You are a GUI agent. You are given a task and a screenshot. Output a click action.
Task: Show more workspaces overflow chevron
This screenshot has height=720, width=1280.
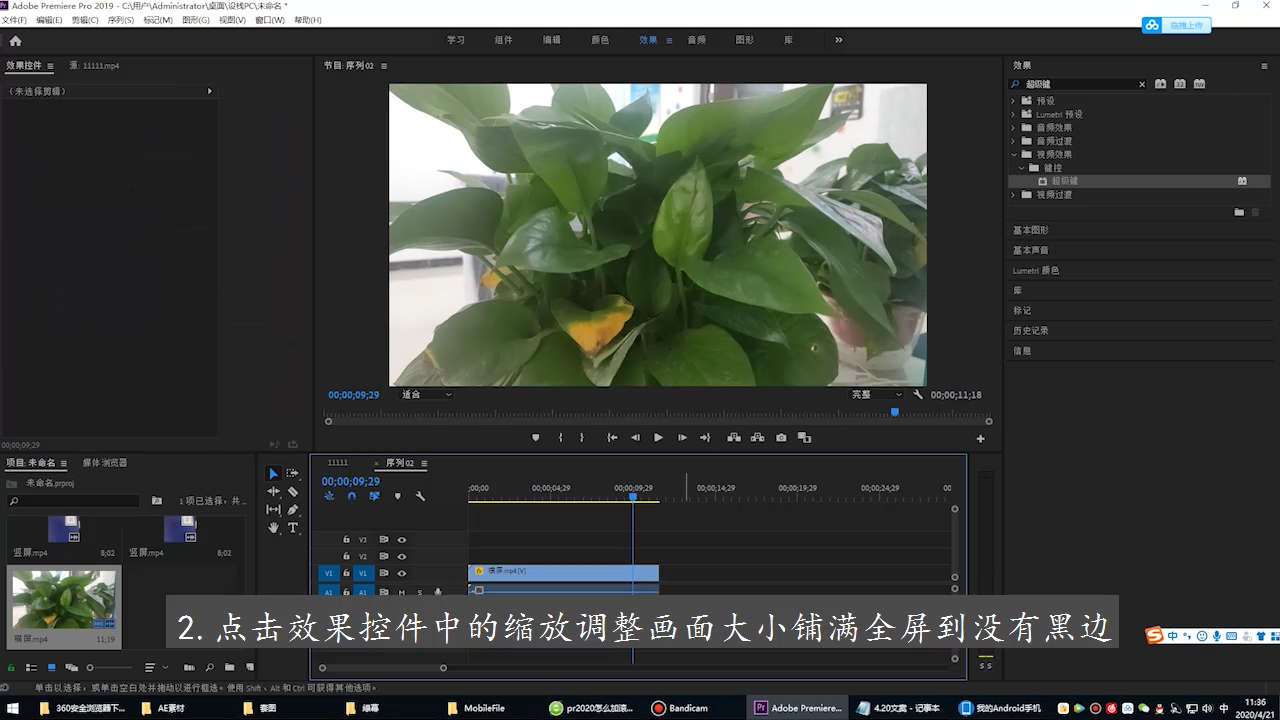pyautogui.click(x=838, y=40)
